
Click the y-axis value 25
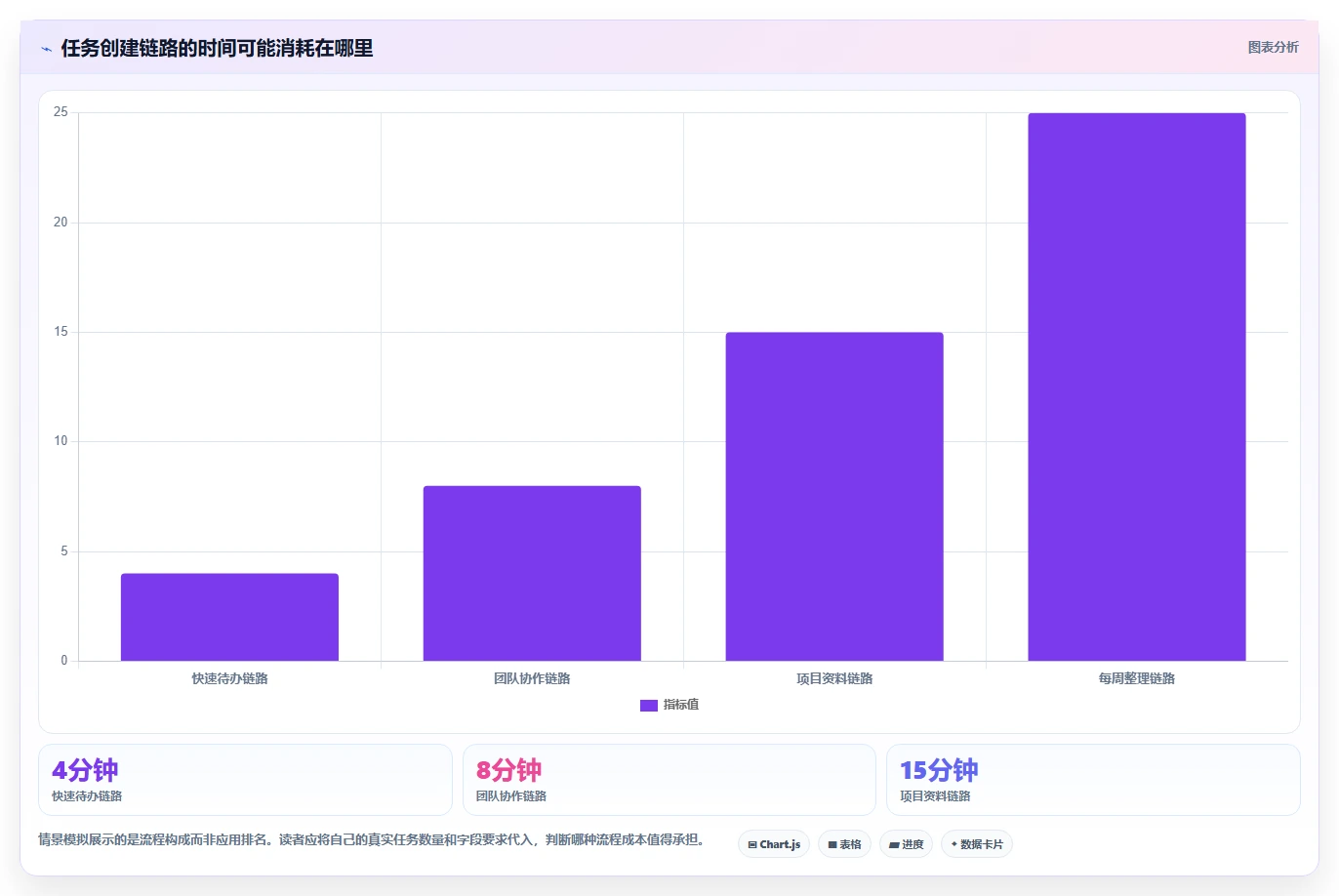[61, 112]
